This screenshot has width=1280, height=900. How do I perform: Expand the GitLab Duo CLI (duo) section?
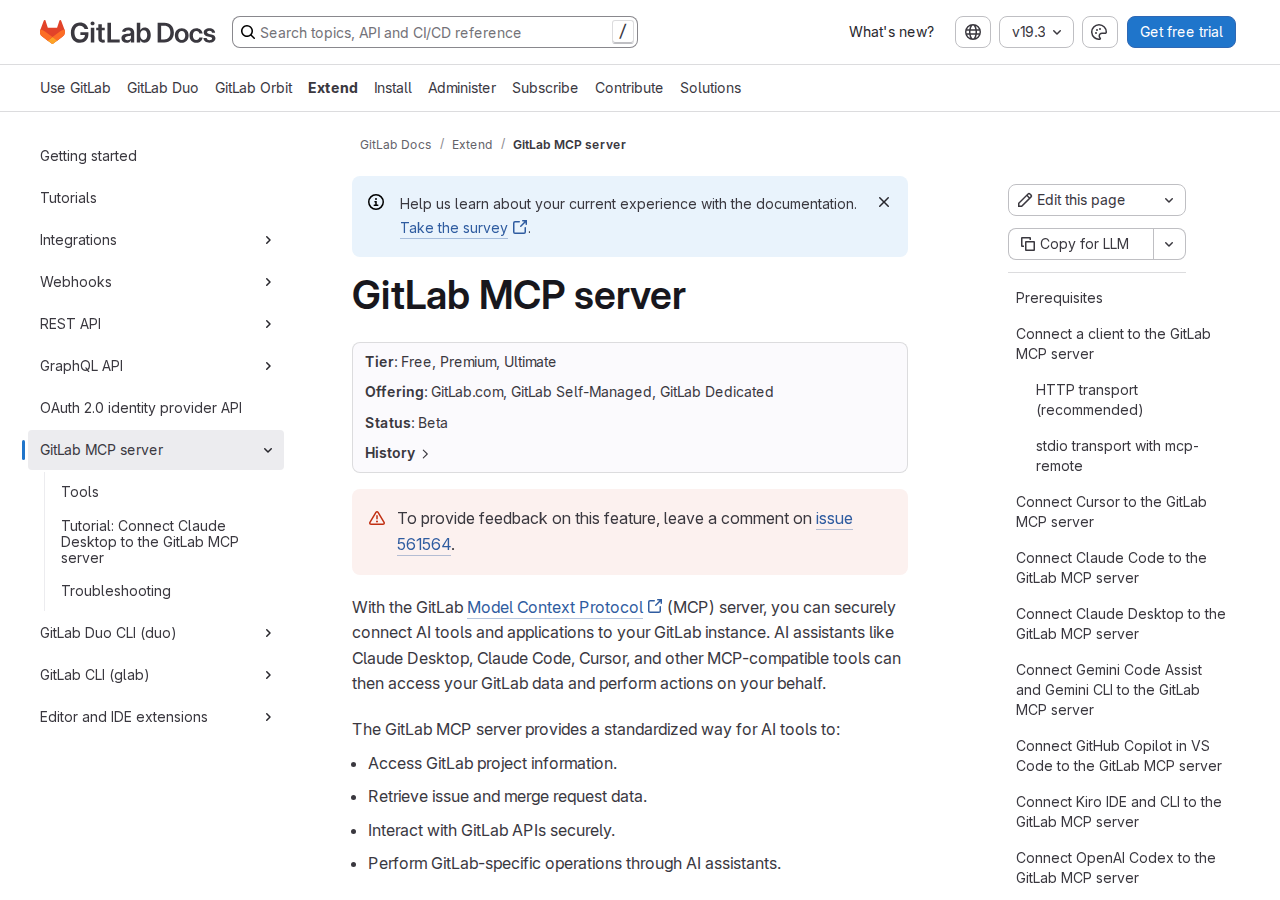(268, 633)
